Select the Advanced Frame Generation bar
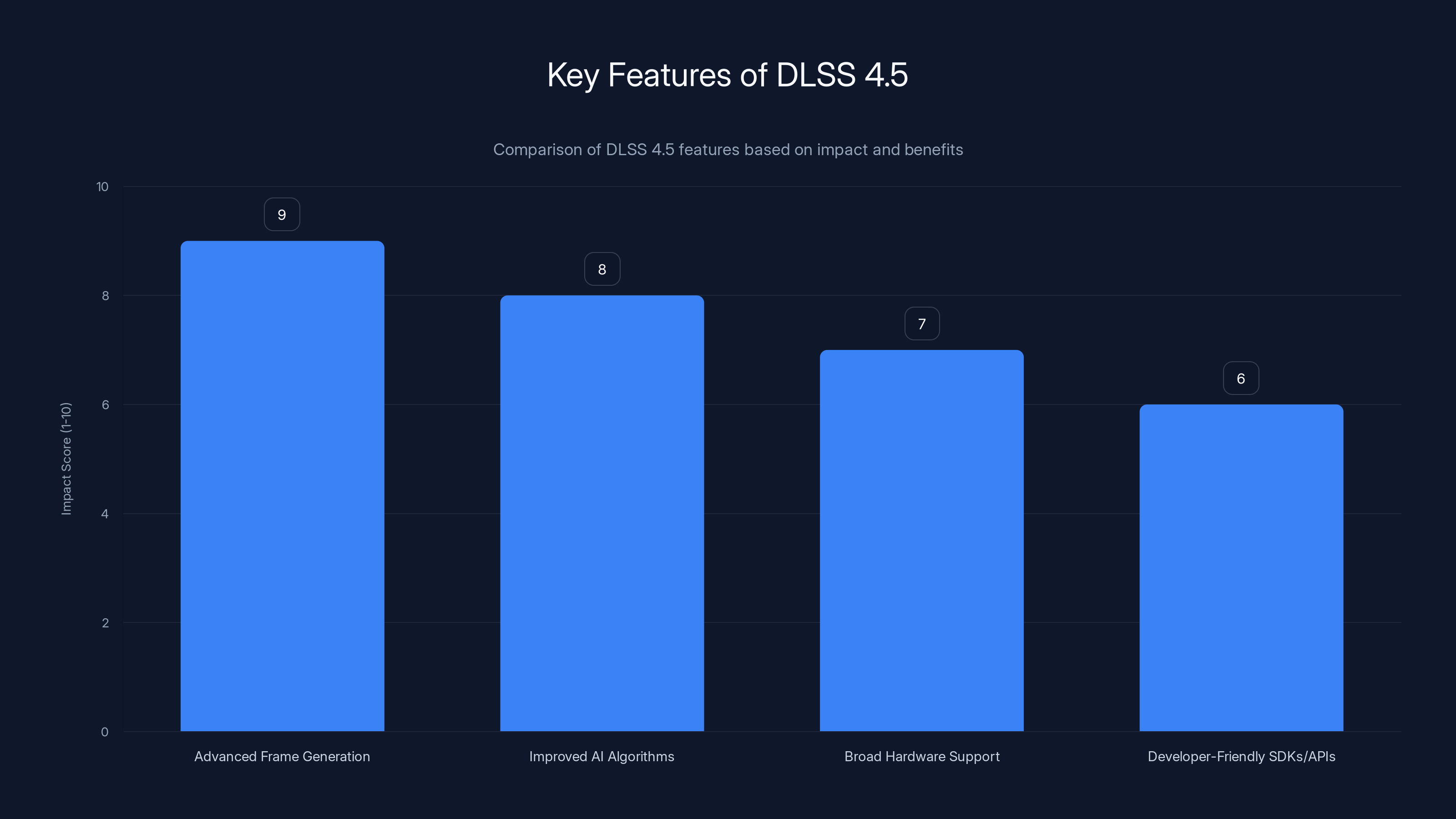Screen dimensions: 1456x819 (282, 486)
